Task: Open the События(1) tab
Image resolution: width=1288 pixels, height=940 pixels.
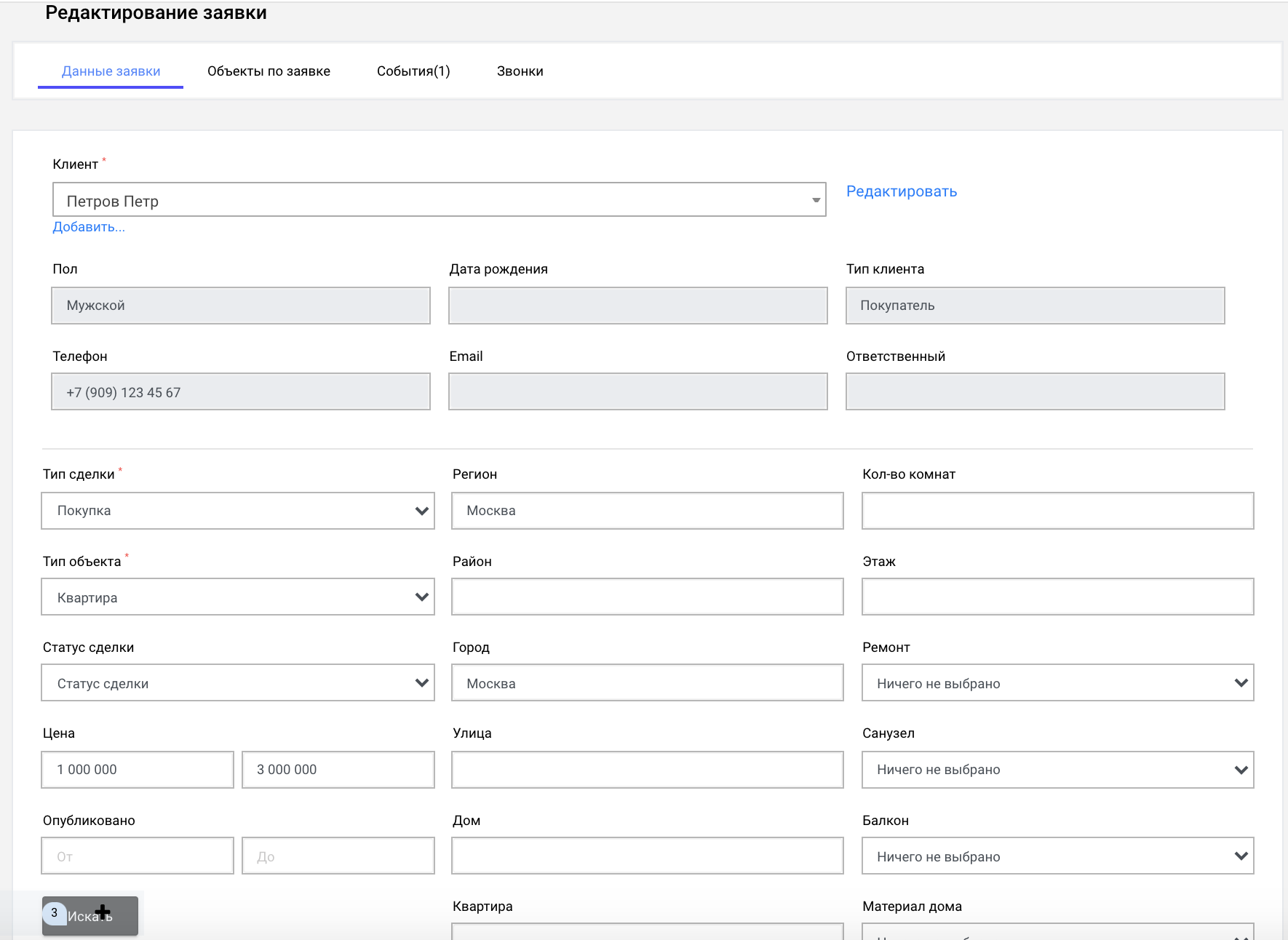Action: pyautogui.click(x=413, y=71)
